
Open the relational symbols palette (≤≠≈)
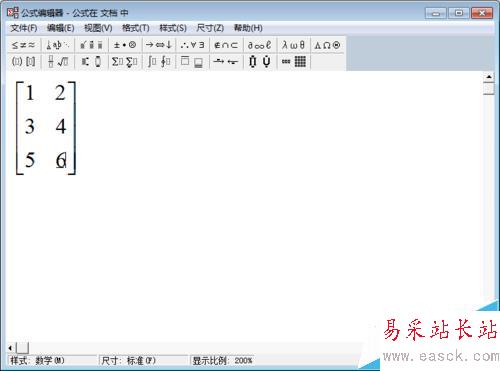[23, 45]
